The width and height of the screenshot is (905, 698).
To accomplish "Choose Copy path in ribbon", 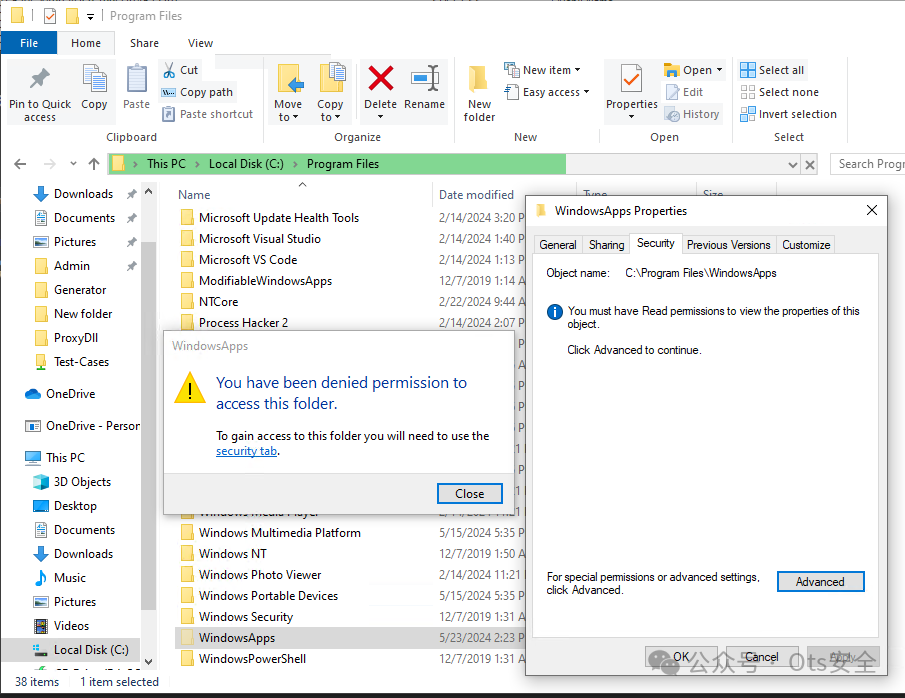I will coord(198,92).
